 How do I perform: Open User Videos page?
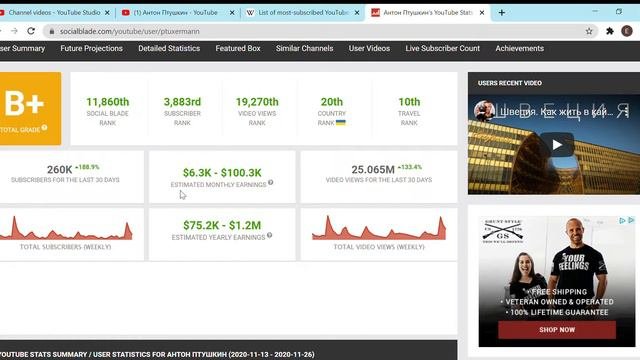click(x=369, y=48)
